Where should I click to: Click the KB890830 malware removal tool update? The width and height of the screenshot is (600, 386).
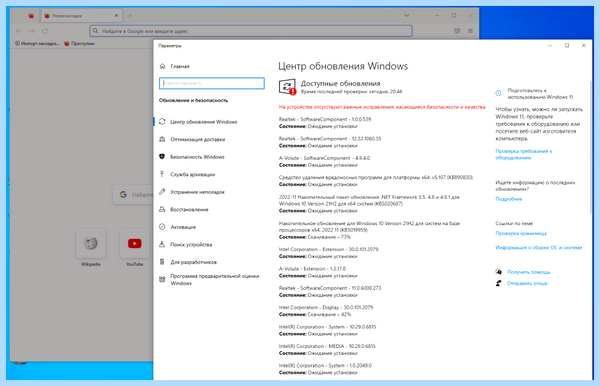pos(376,181)
